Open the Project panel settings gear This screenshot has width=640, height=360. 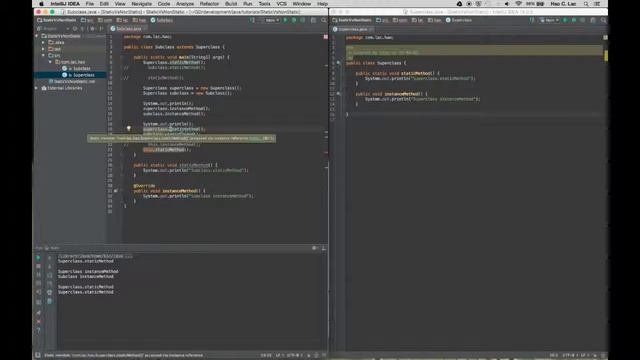(x=92, y=29)
